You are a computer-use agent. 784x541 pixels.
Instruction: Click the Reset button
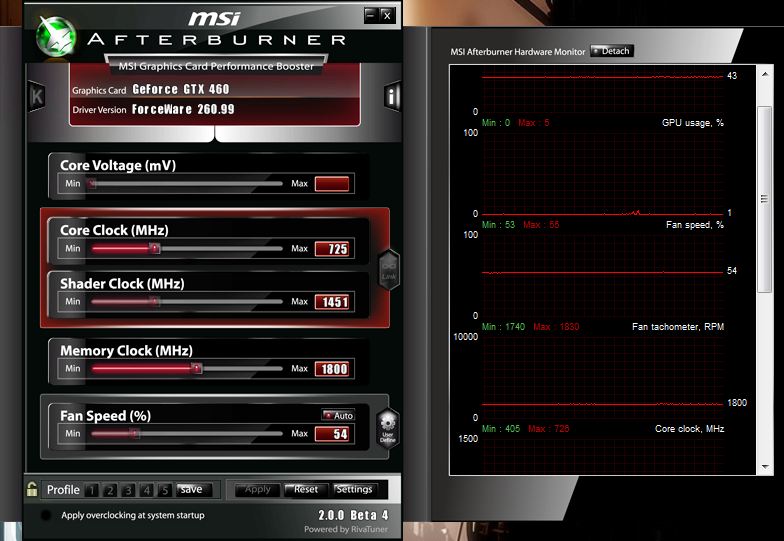[306, 490]
